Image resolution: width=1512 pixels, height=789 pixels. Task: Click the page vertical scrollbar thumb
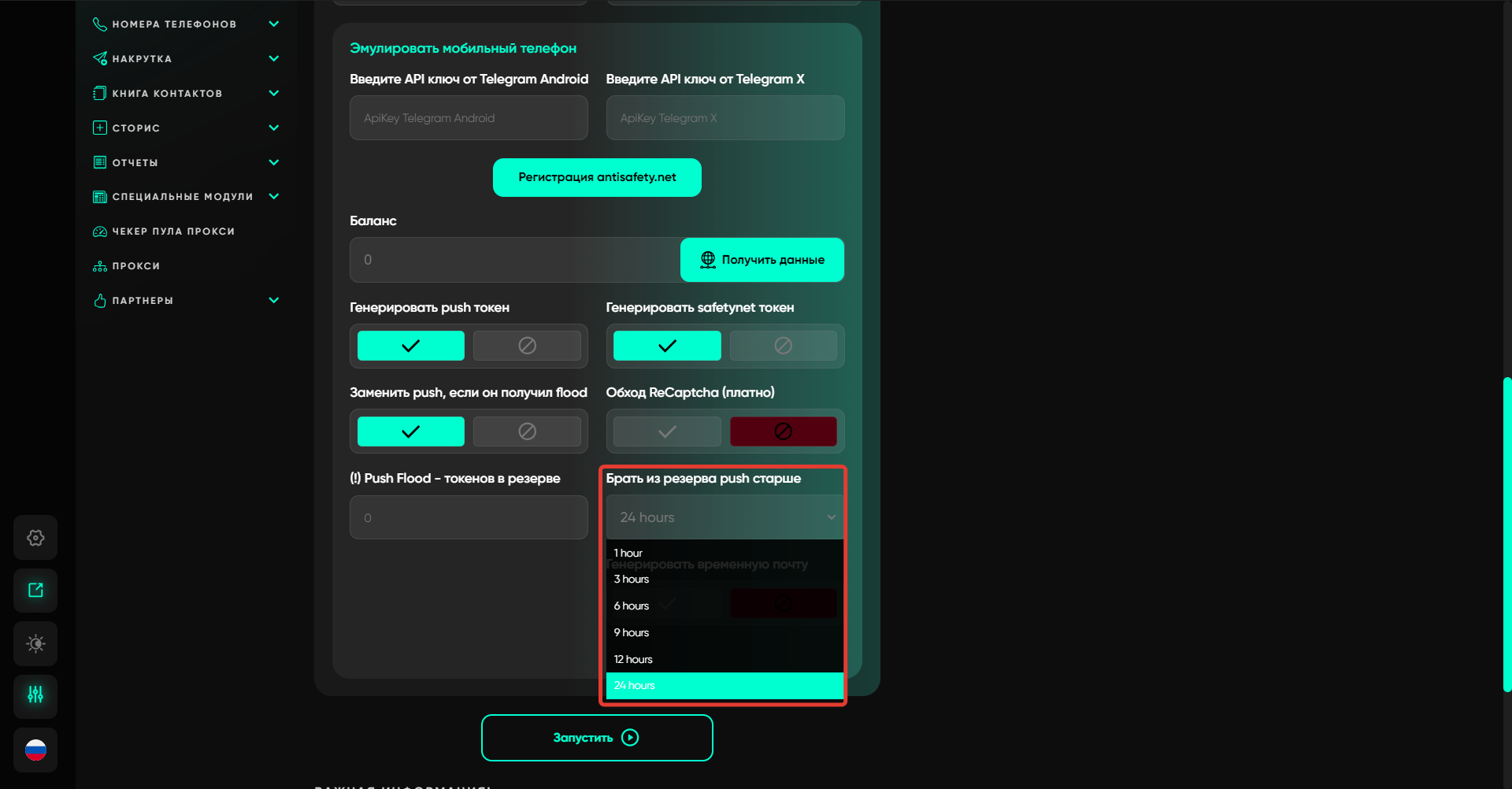(x=1506, y=535)
